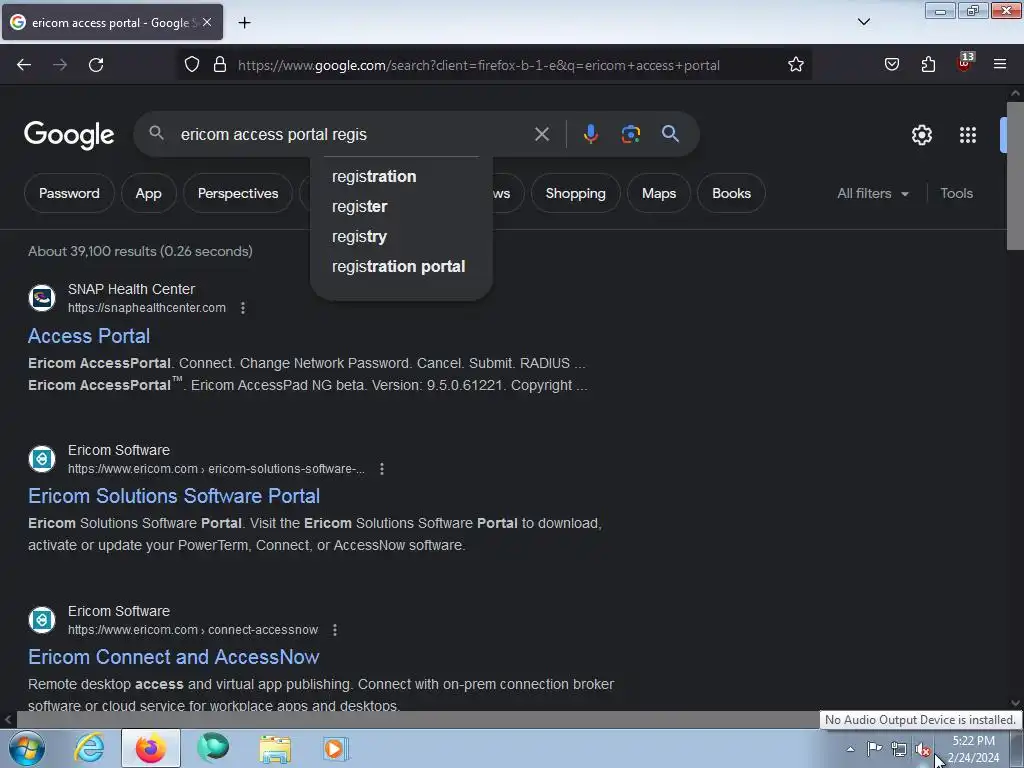1024x768 pixels.
Task: Bookmark this page with the star
Action: pyautogui.click(x=795, y=65)
